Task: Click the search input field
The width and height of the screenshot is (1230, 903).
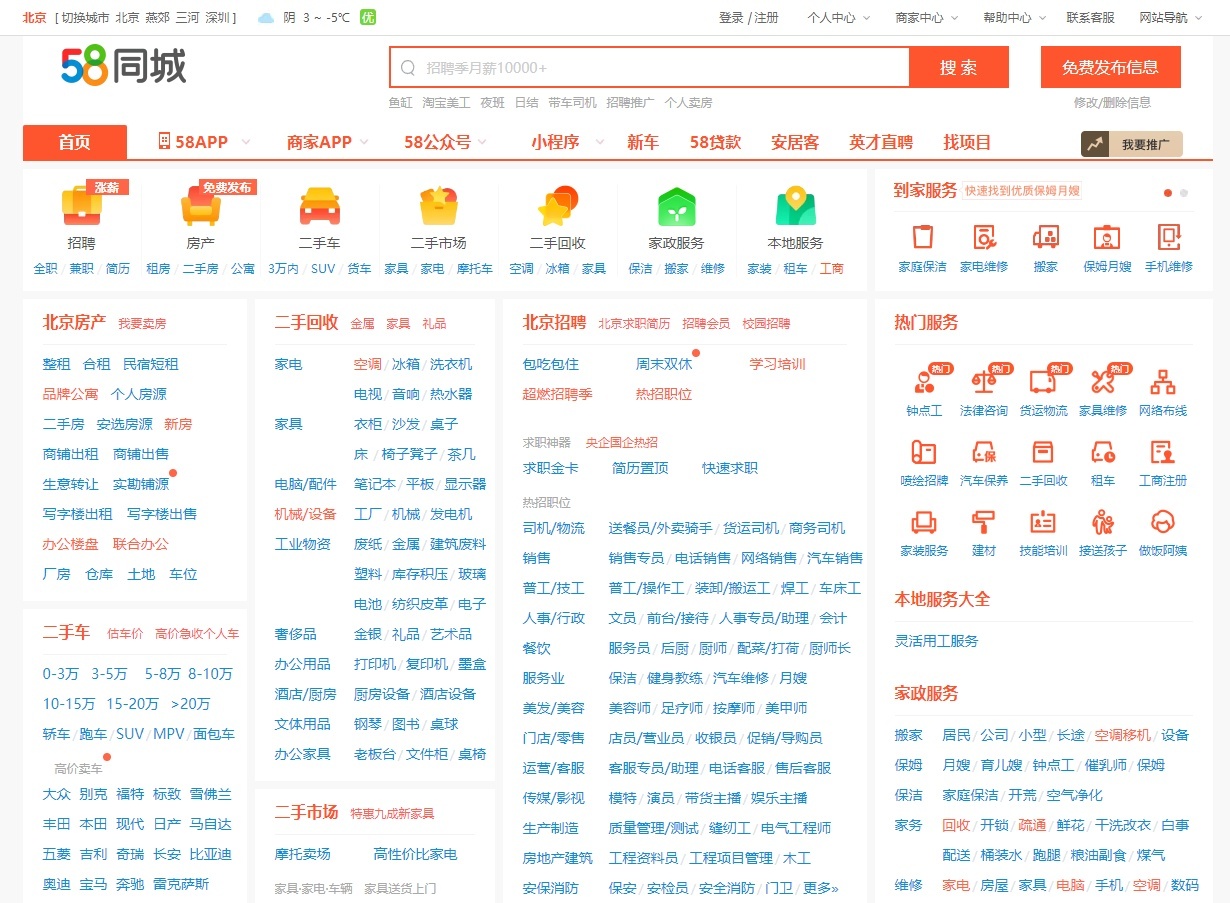Action: [x=649, y=67]
